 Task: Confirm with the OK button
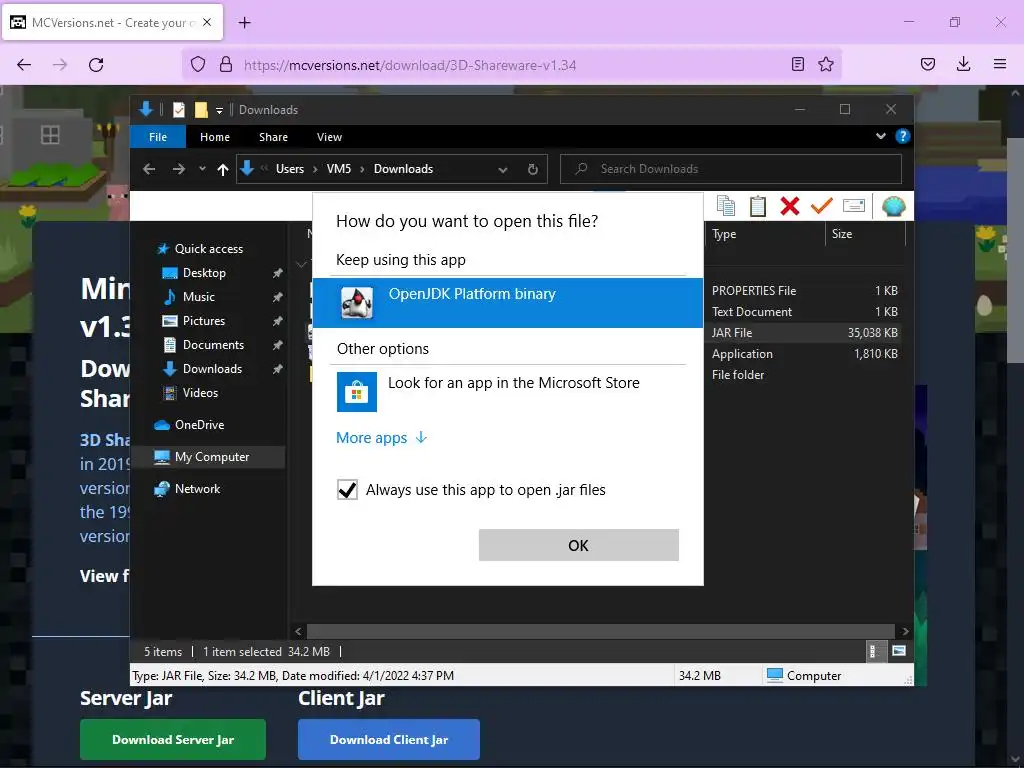(579, 545)
